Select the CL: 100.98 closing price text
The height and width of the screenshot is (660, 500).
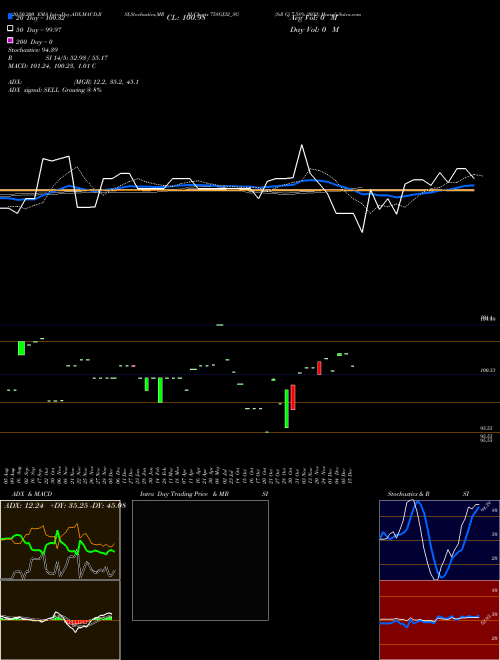[186, 18]
